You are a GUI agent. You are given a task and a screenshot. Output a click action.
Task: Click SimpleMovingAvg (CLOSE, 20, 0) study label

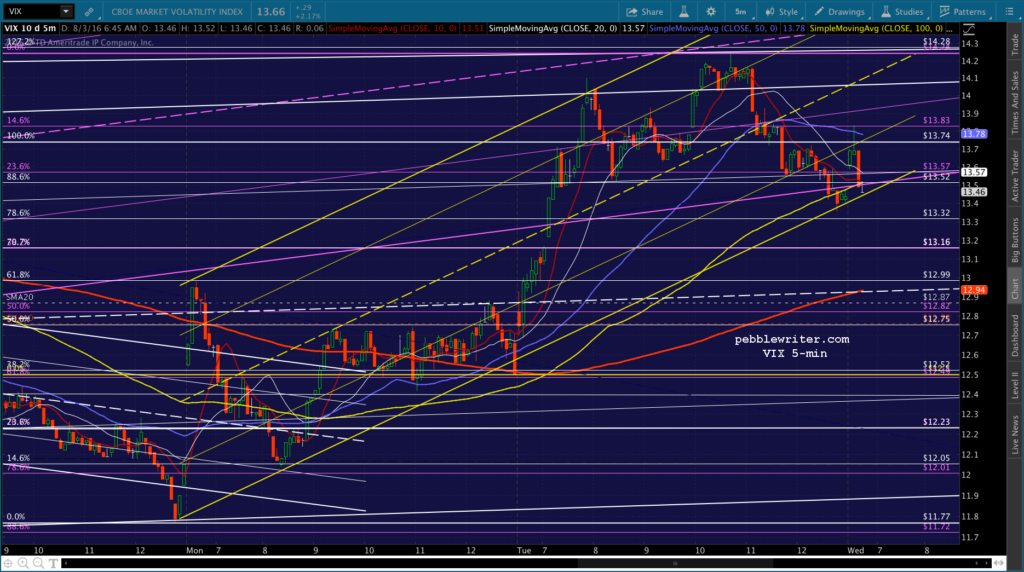553,29
